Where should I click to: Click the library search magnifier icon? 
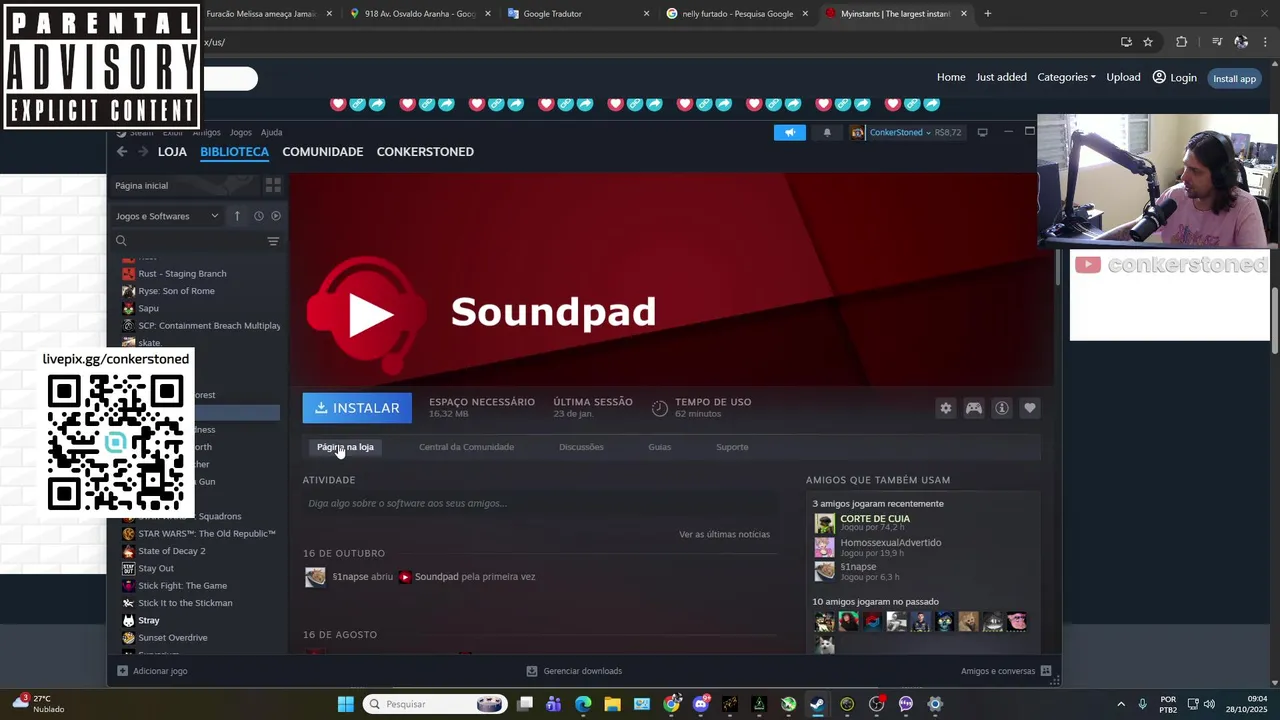click(x=121, y=241)
